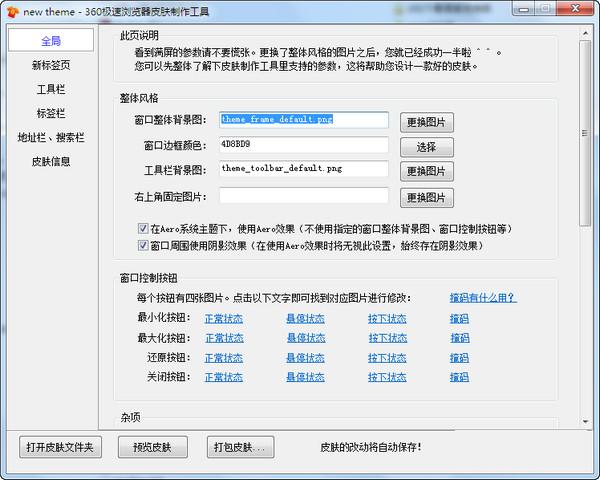Open 关闭按钮 悬停状态 link
This screenshot has width=600, height=480.
coord(305,377)
